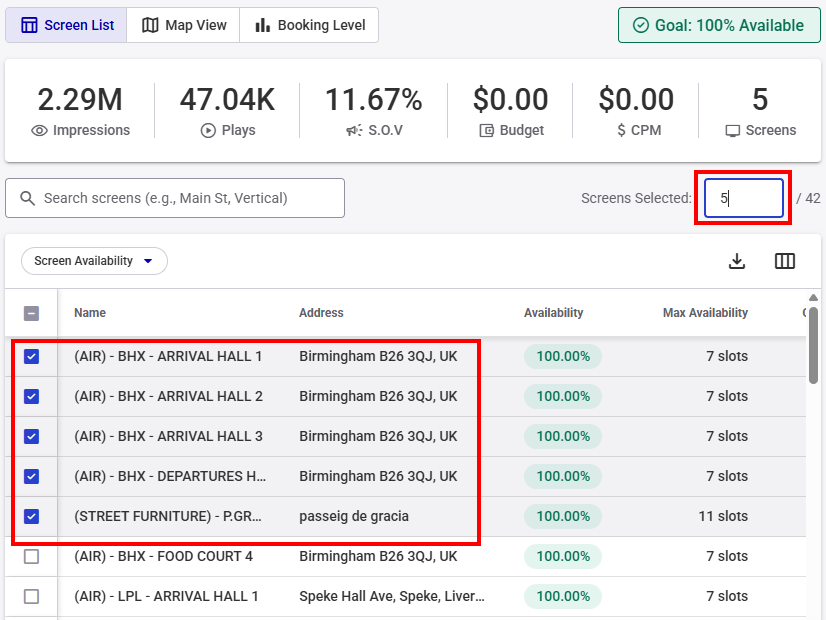Uncheck BHX Arrival Hall 1 row
826x620 pixels.
tap(31, 356)
